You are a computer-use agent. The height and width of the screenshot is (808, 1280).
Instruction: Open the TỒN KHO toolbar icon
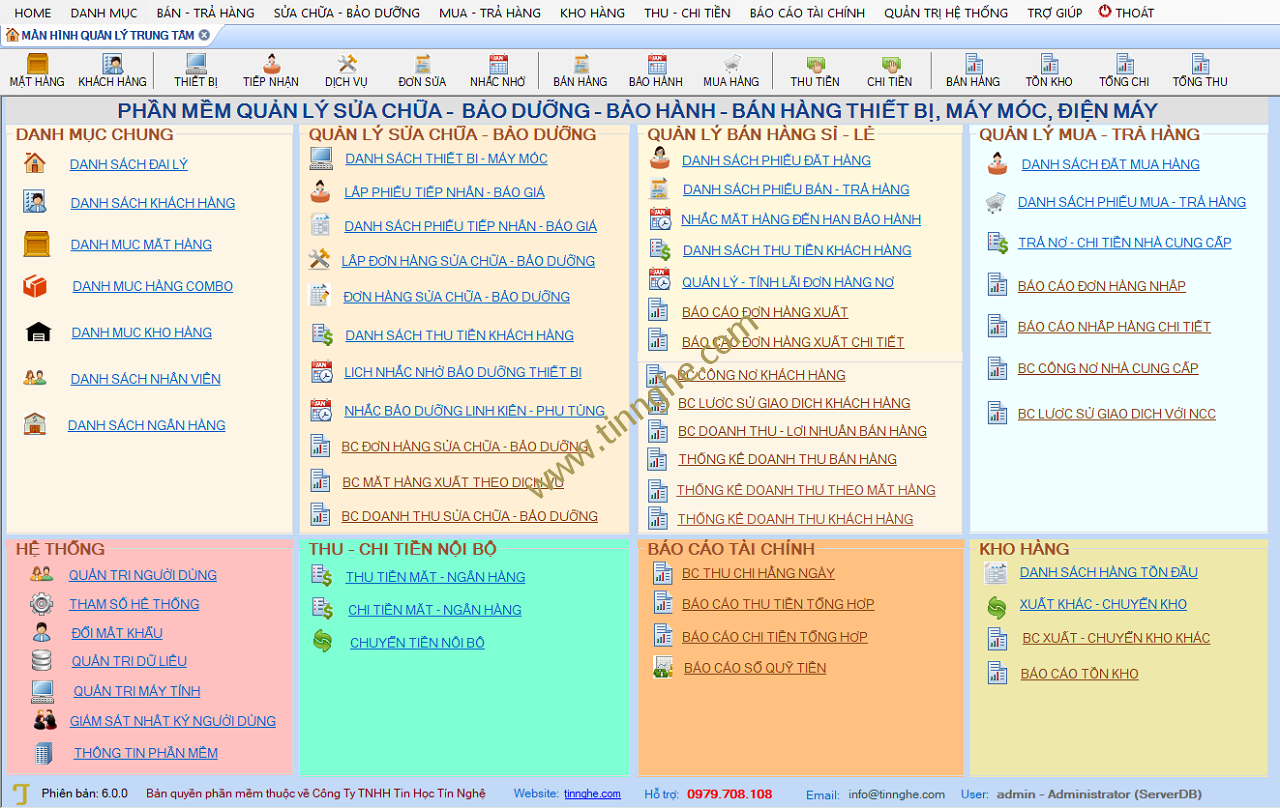(1049, 71)
